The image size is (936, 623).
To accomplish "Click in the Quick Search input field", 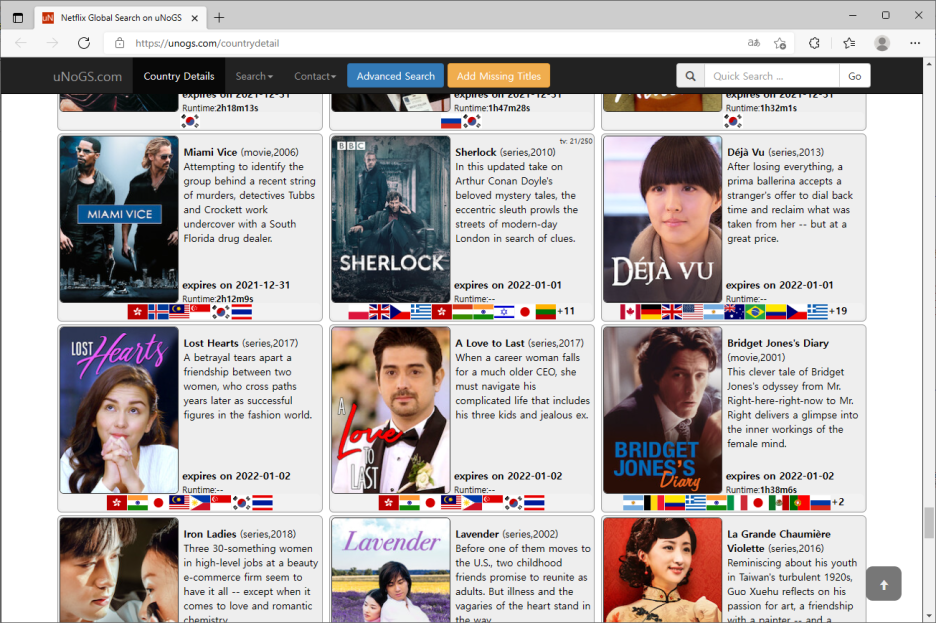I will click(772, 76).
